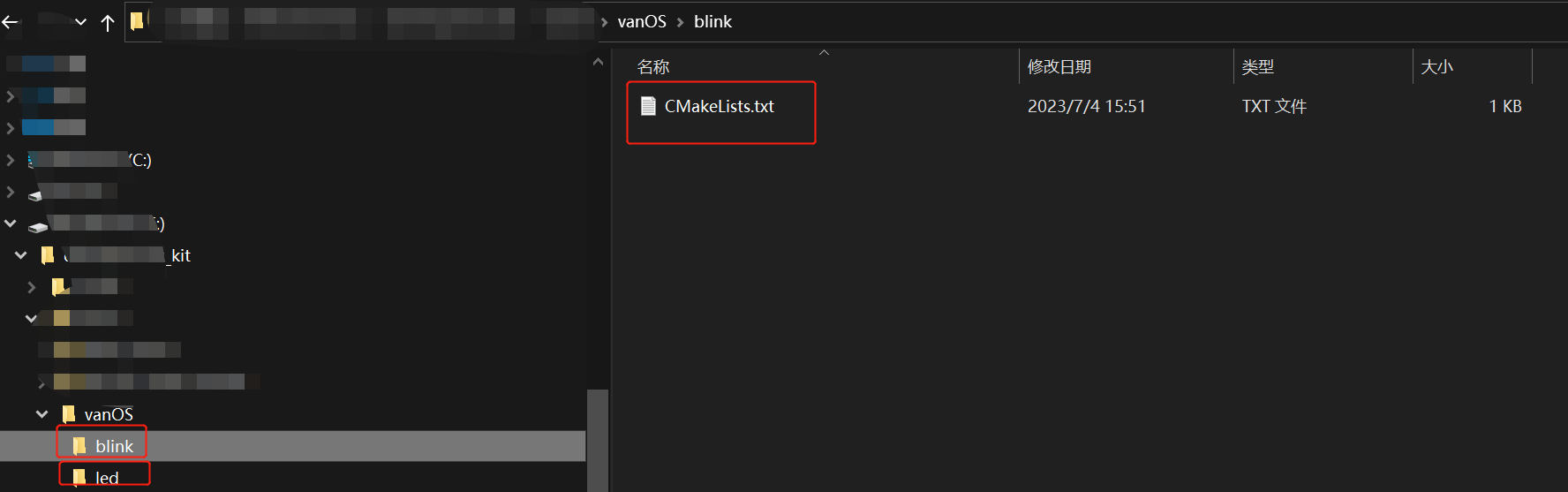Open the led folder in tree
1568x492 pixels.
point(107,478)
